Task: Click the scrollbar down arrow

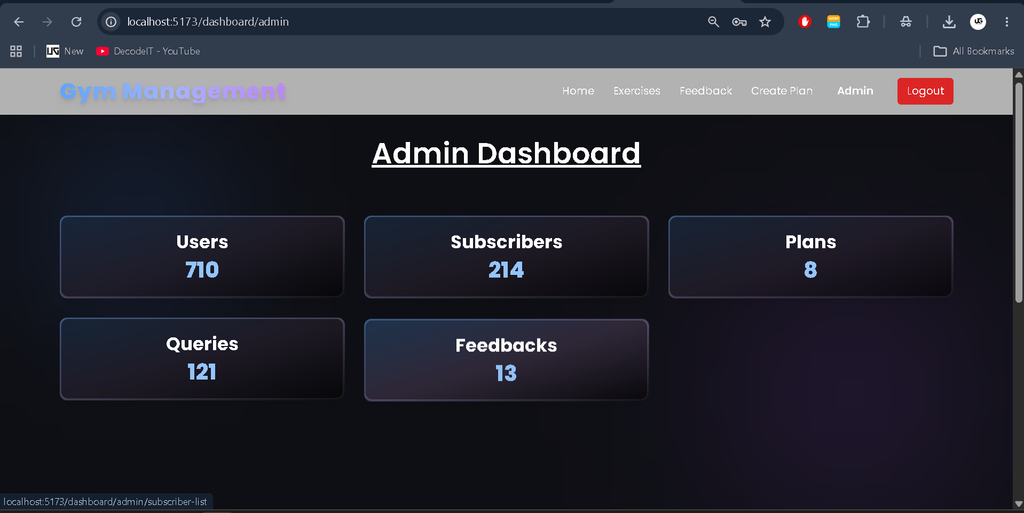Action: click(1018, 504)
